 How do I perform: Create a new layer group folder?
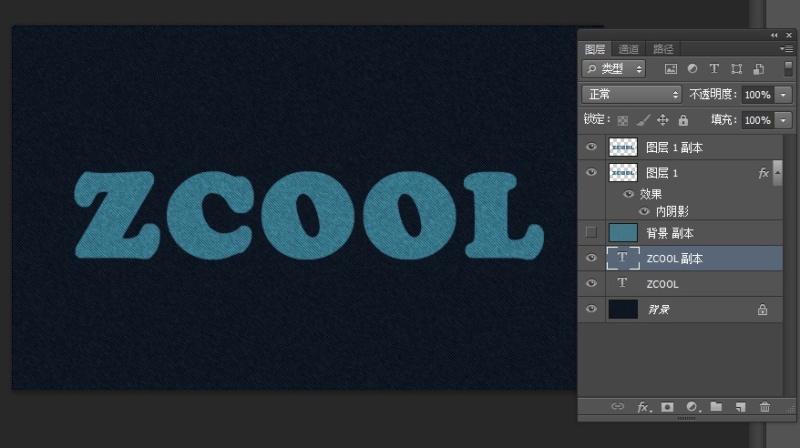coord(716,406)
